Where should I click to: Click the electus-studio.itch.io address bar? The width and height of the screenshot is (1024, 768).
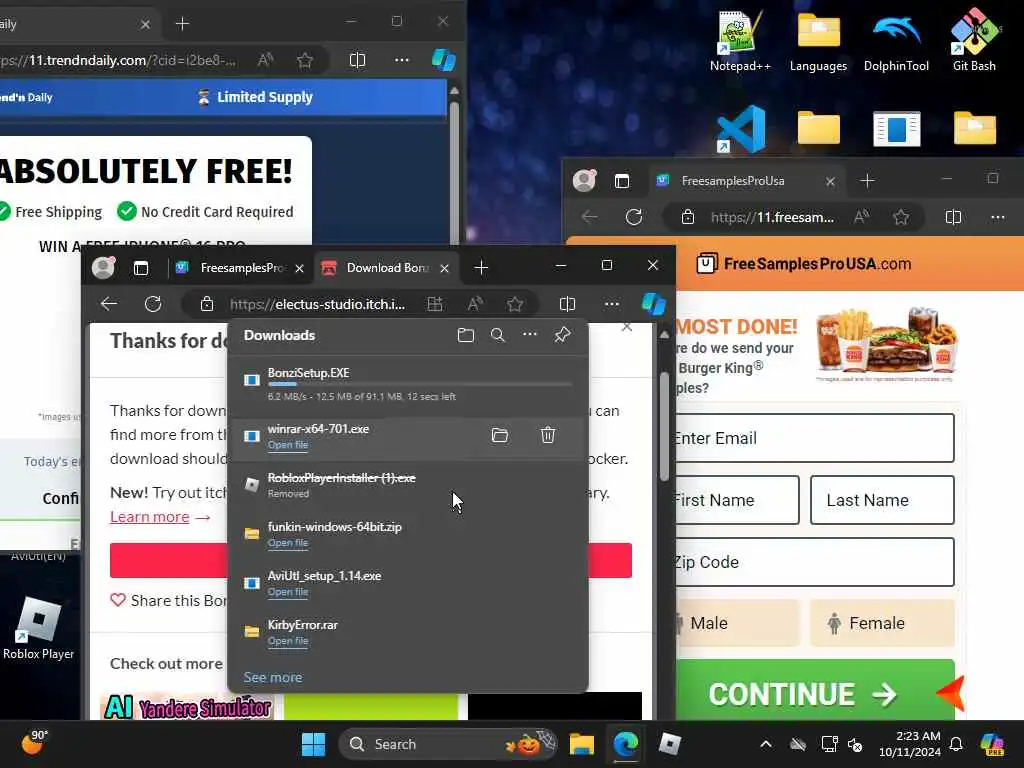[x=317, y=304]
